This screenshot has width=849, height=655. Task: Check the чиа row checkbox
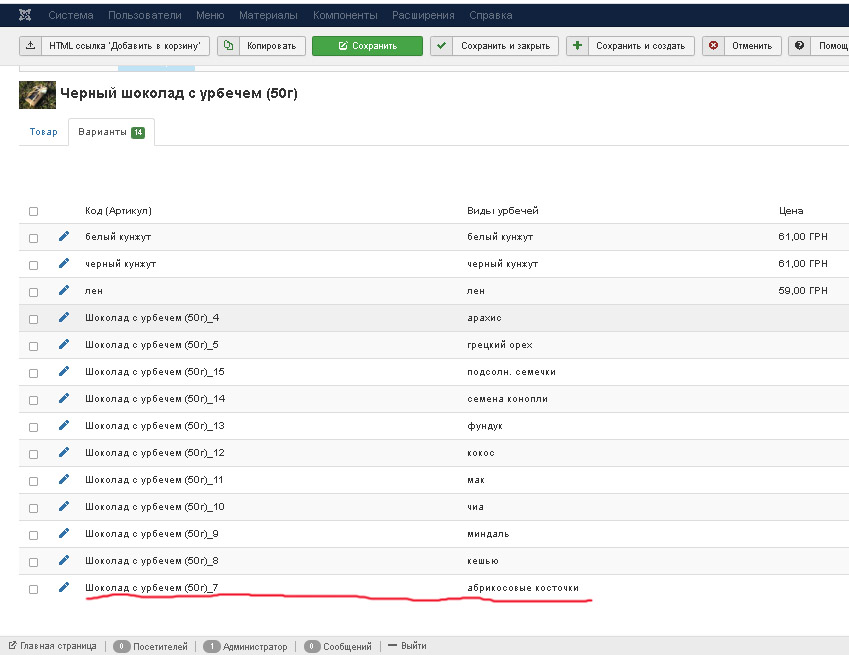click(34, 508)
